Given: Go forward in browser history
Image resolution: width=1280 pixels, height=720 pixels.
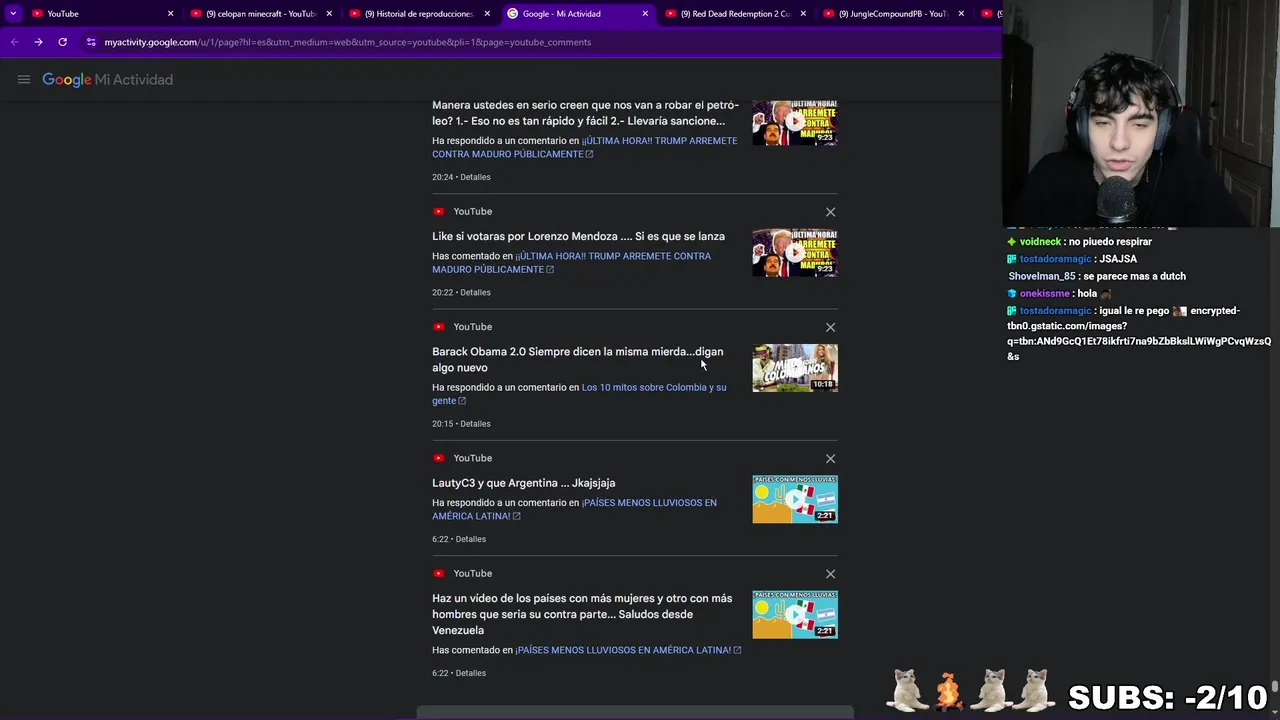Looking at the screenshot, I should pos(38,42).
